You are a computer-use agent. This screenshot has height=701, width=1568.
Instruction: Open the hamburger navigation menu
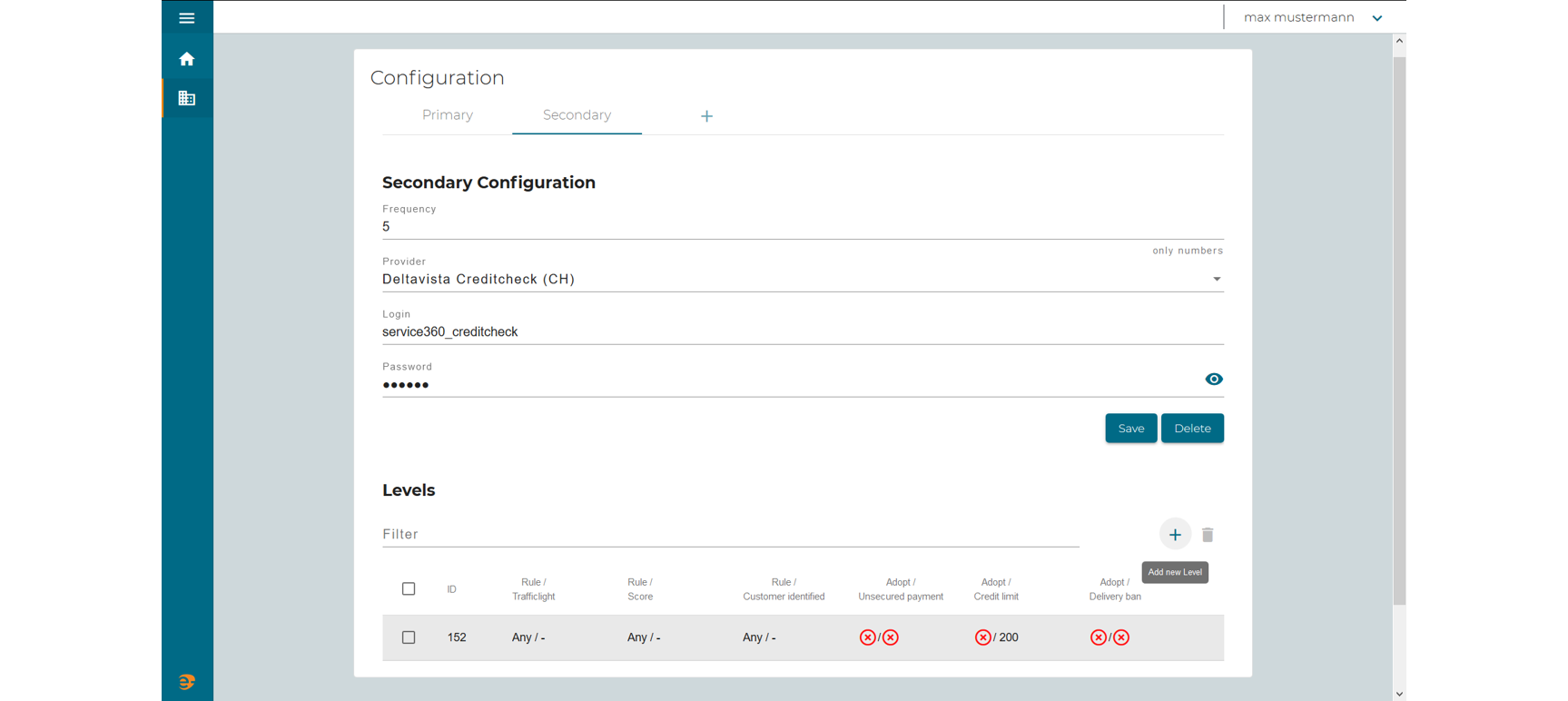tap(186, 18)
